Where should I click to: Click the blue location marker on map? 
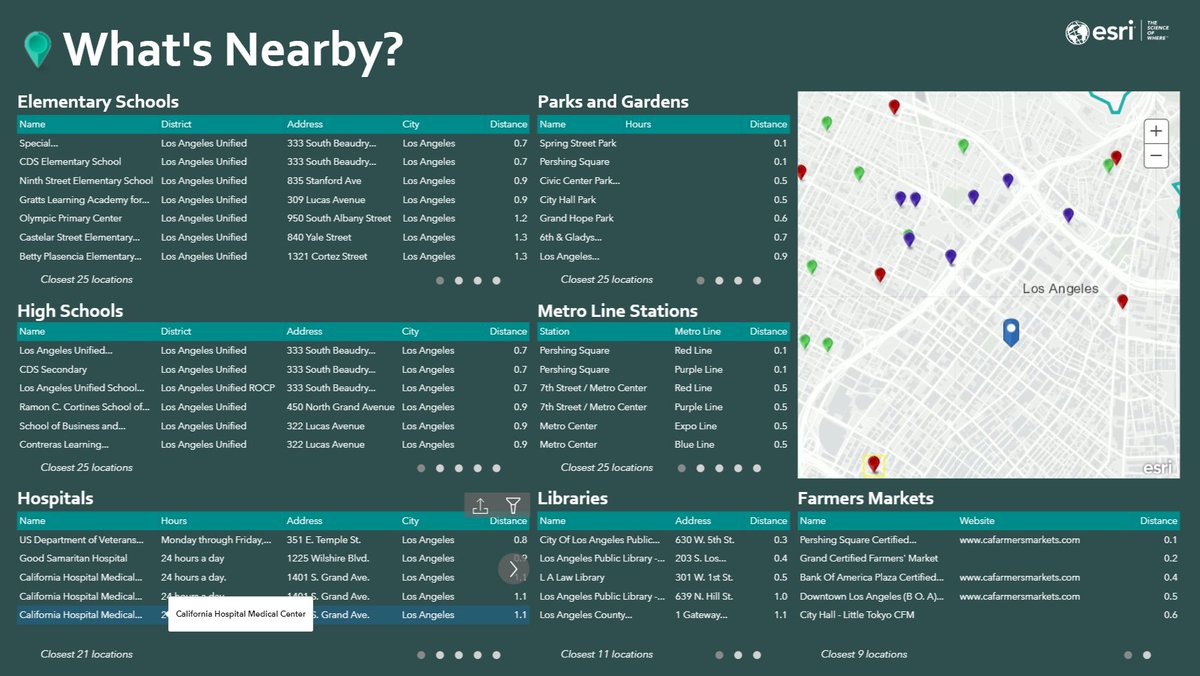(x=1011, y=332)
